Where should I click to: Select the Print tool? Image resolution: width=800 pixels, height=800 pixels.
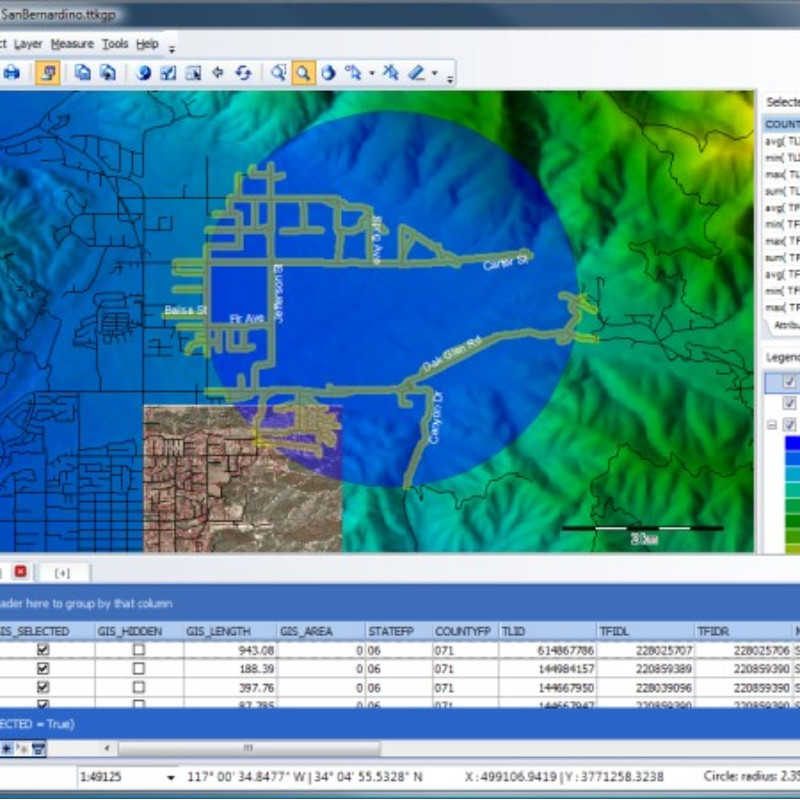pos(12,72)
